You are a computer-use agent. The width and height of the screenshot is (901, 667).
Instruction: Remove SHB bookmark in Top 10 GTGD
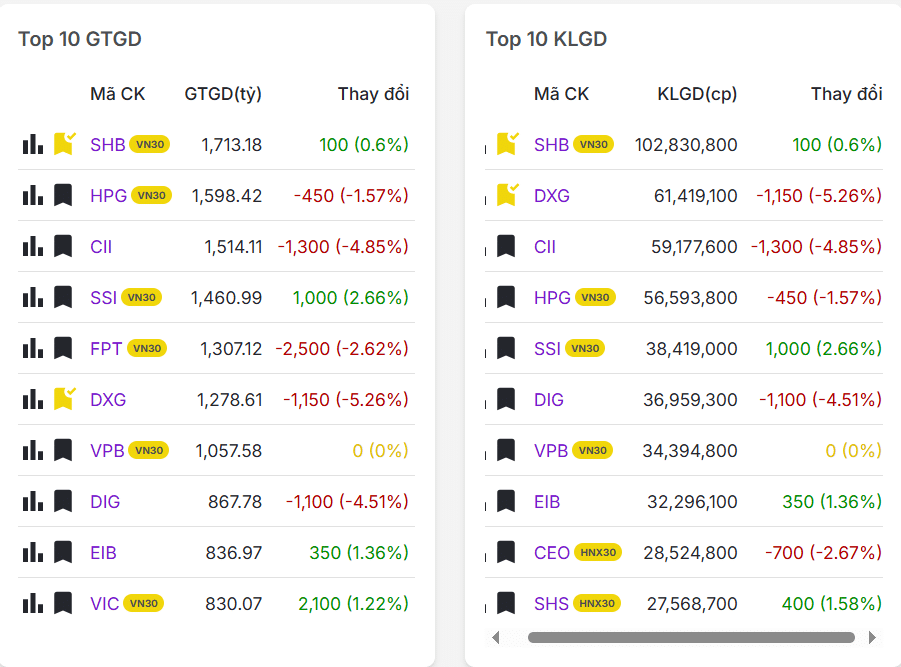click(x=64, y=144)
